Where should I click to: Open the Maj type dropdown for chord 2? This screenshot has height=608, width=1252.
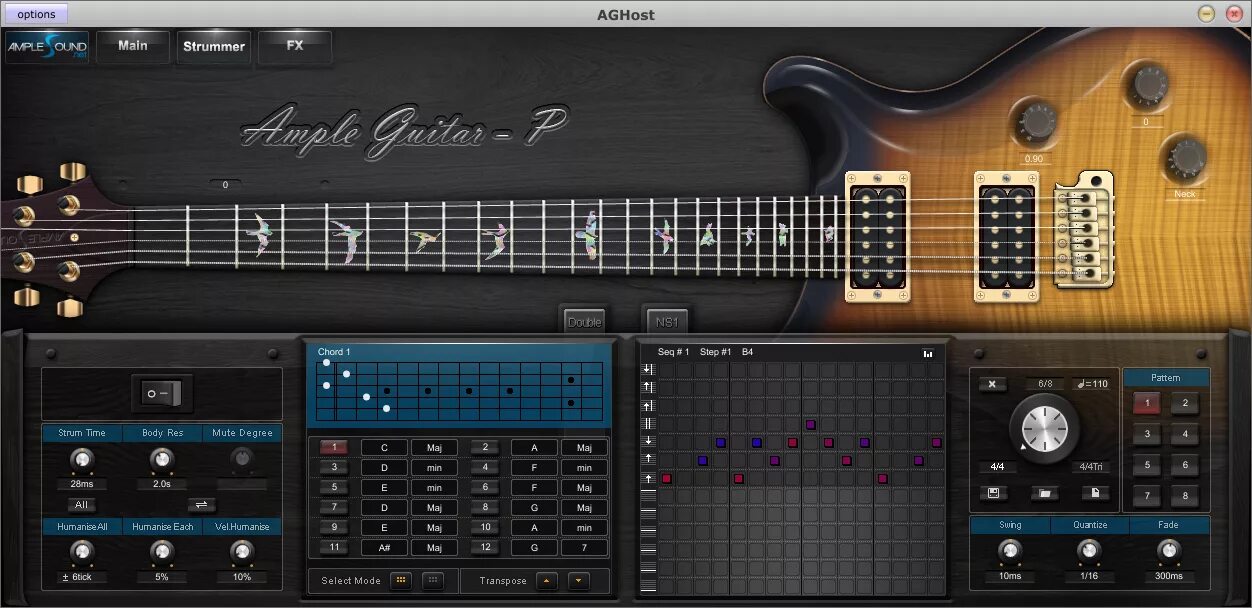[584, 448]
